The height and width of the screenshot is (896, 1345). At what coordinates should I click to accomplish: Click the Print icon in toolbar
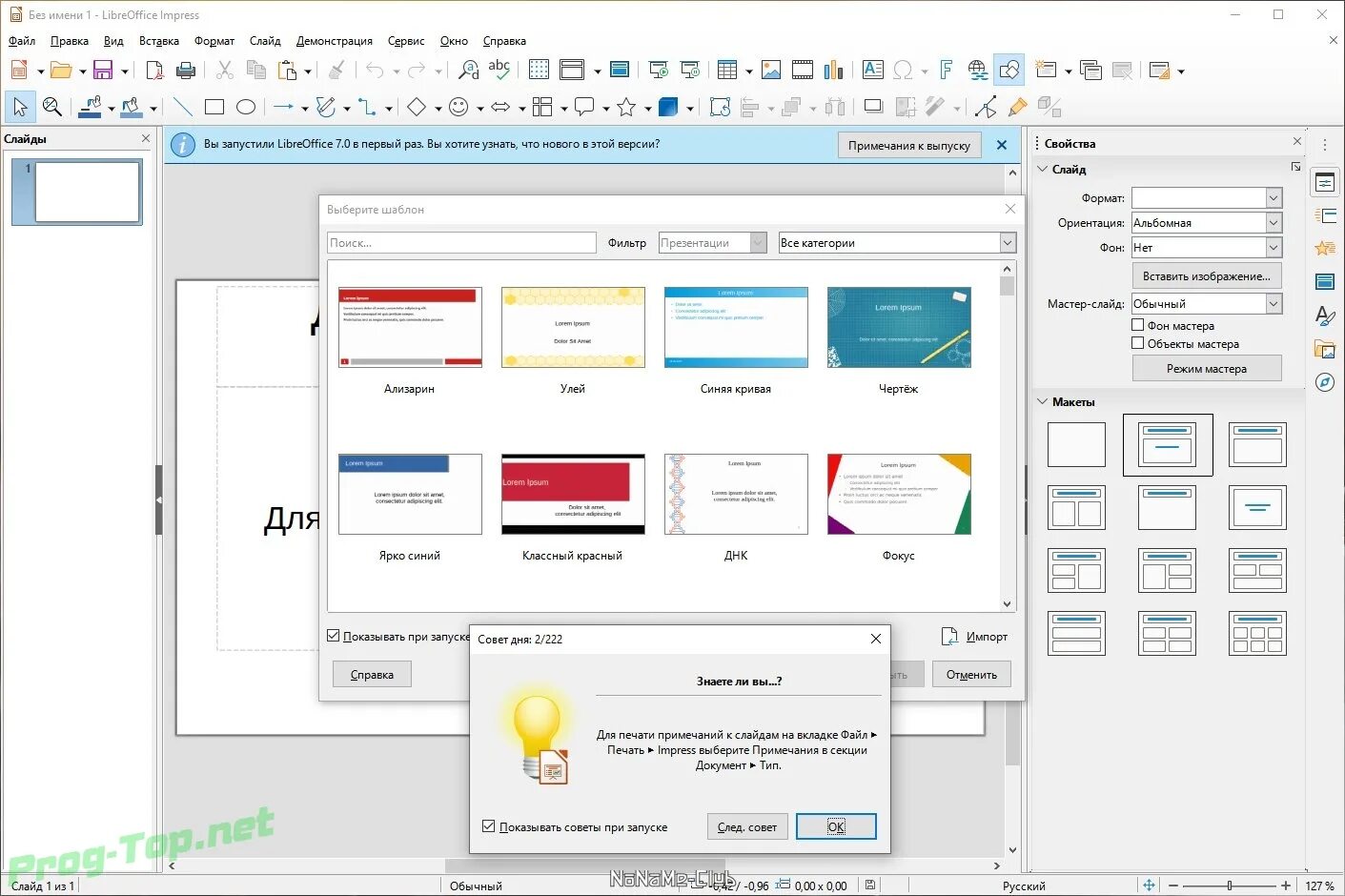point(186,70)
